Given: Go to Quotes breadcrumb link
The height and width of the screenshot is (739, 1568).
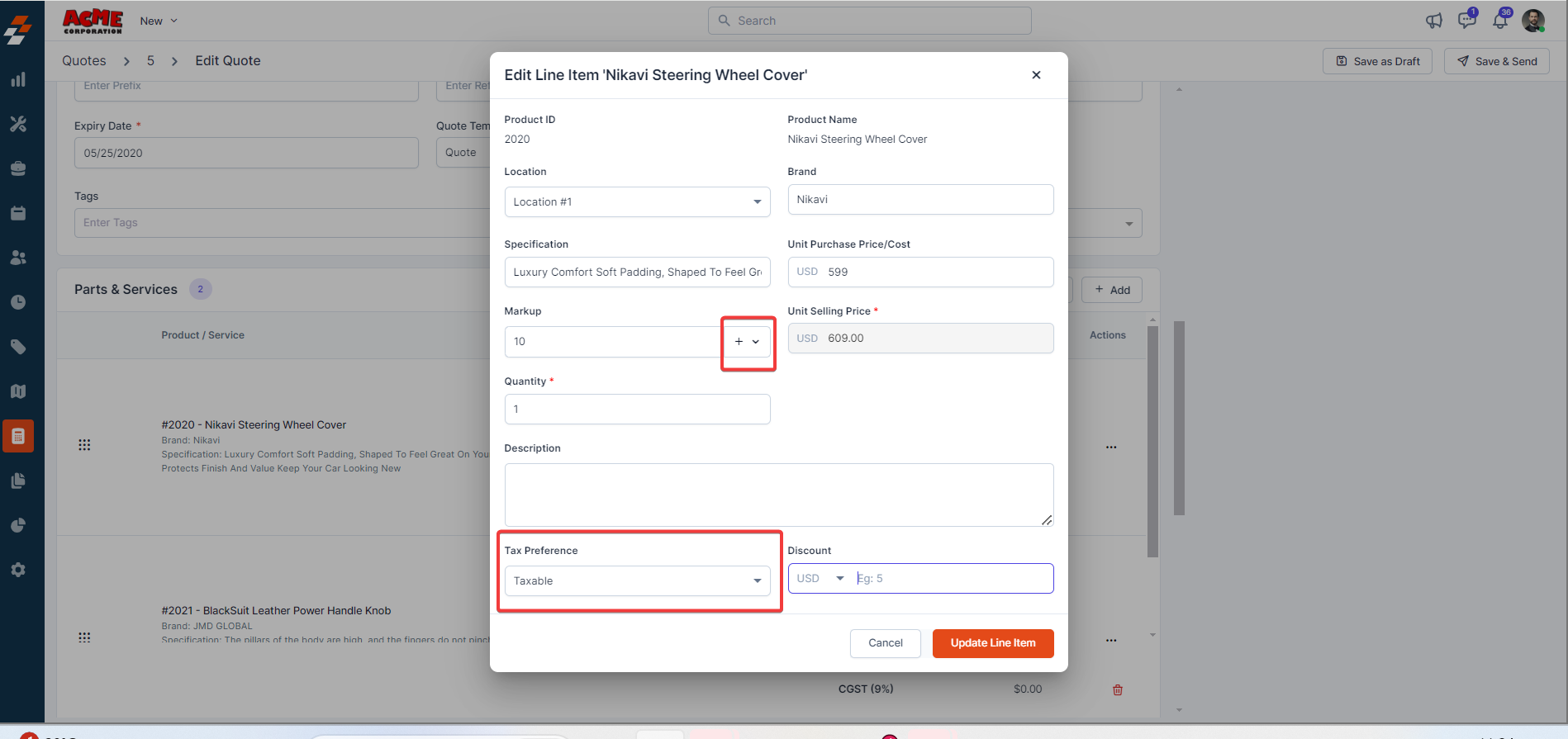Looking at the screenshot, I should tap(84, 61).
